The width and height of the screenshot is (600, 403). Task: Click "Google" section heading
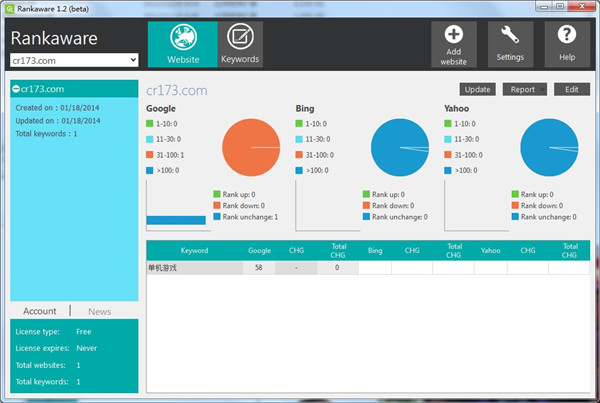click(x=161, y=109)
